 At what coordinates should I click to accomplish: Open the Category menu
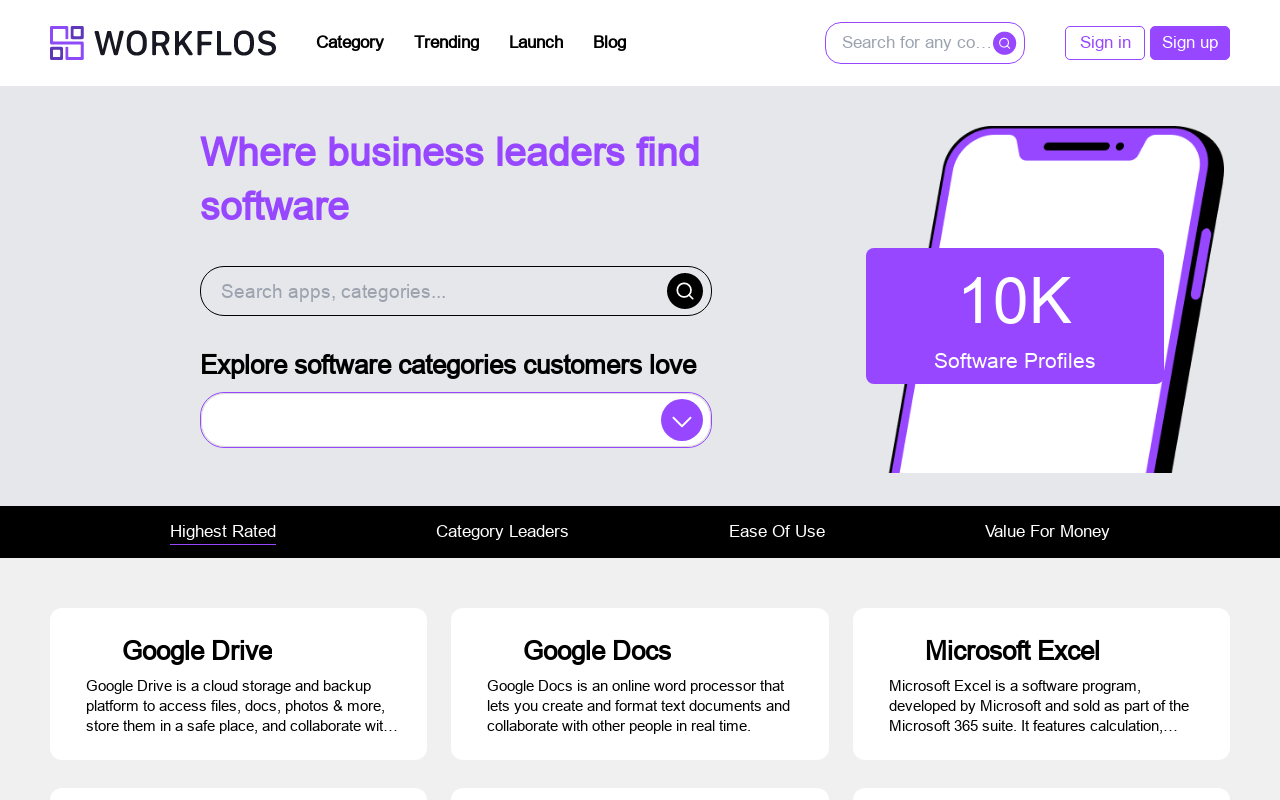[x=350, y=42]
